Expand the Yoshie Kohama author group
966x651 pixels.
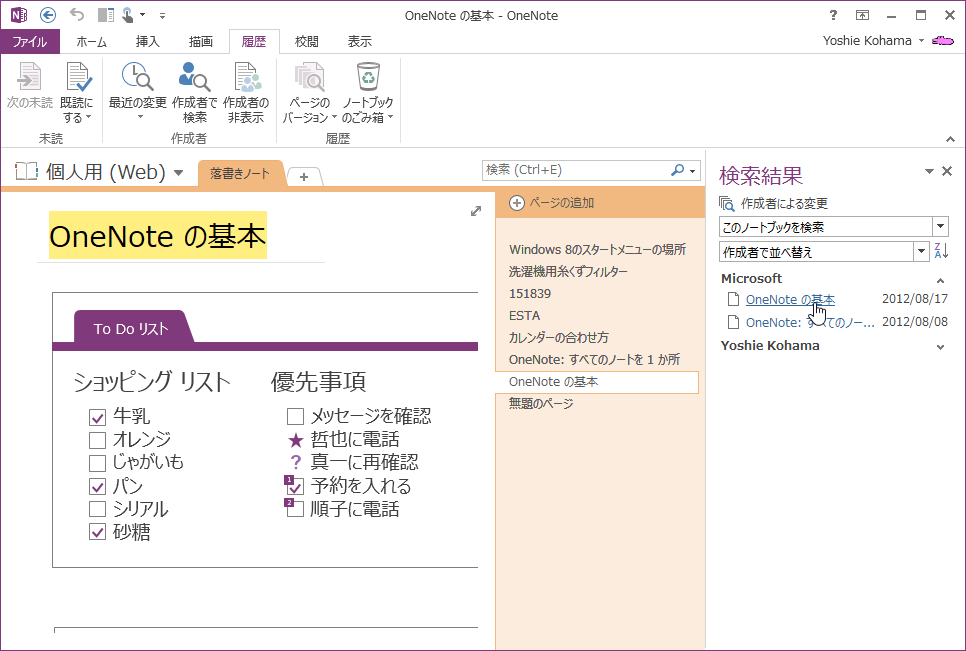coord(940,347)
